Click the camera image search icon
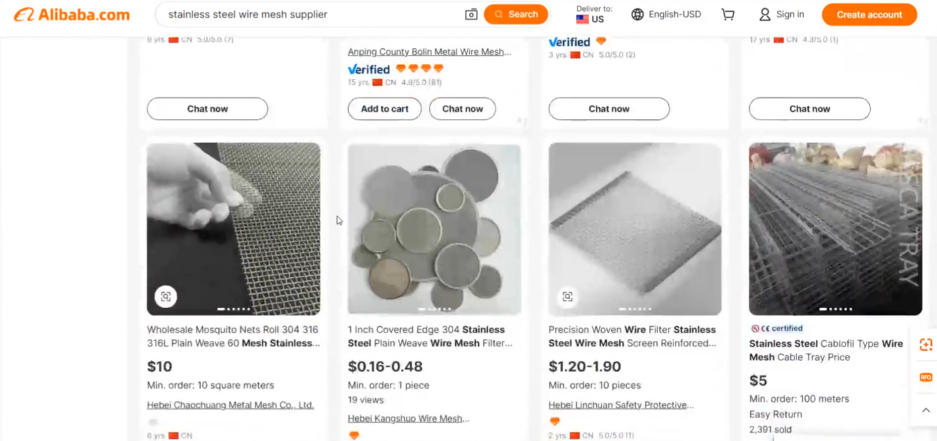 pyautogui.click(x=471, y=15)
